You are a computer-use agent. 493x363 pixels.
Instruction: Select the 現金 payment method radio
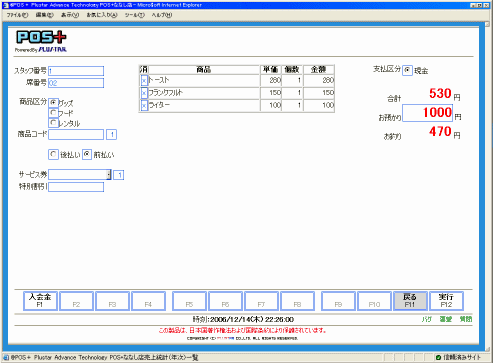[407, 70]
